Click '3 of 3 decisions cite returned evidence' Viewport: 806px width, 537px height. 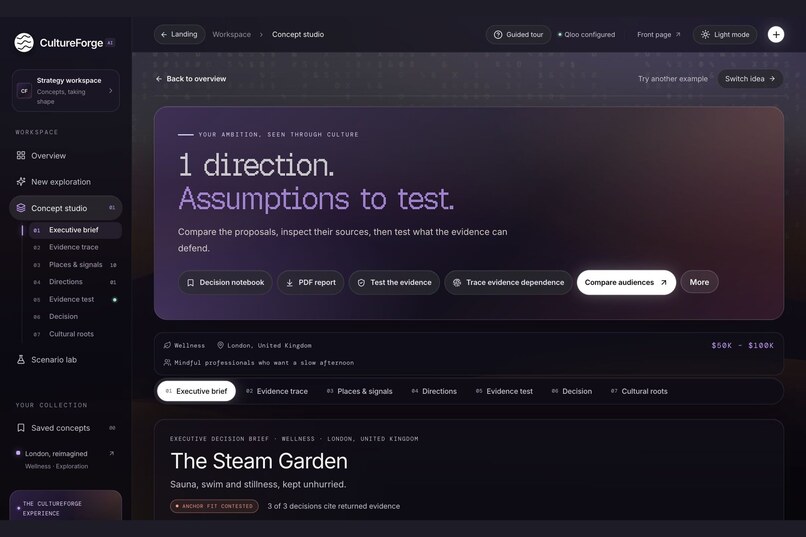pos(334,506)
